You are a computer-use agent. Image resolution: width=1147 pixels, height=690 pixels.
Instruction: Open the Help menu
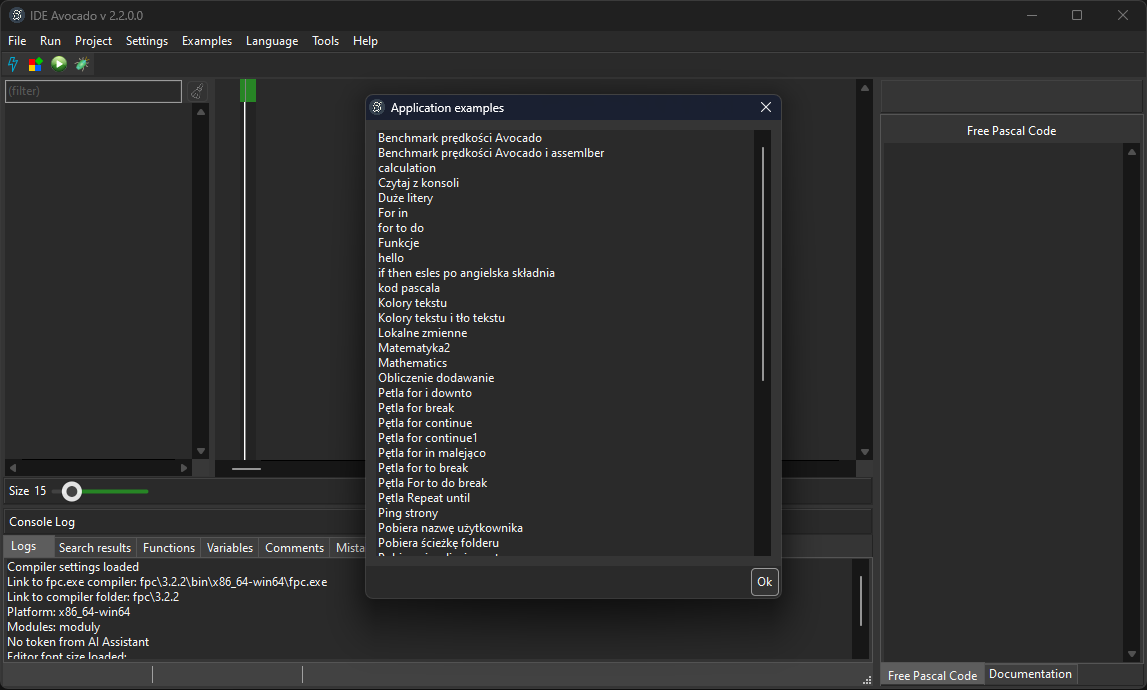[x=365, y=41]
